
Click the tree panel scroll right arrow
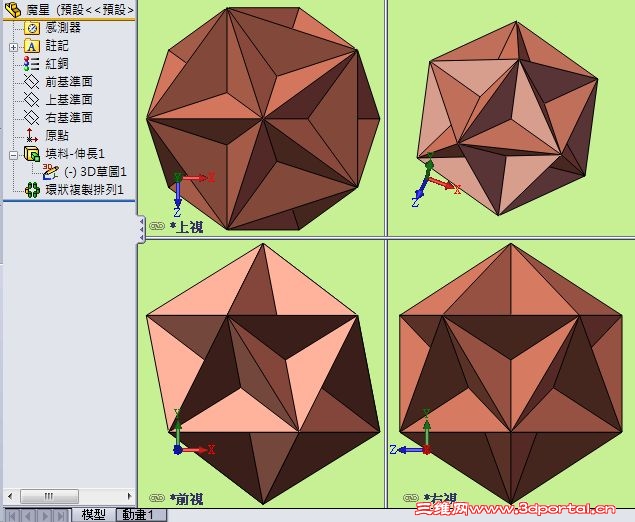pyautogui.click(x=129, y=496)
